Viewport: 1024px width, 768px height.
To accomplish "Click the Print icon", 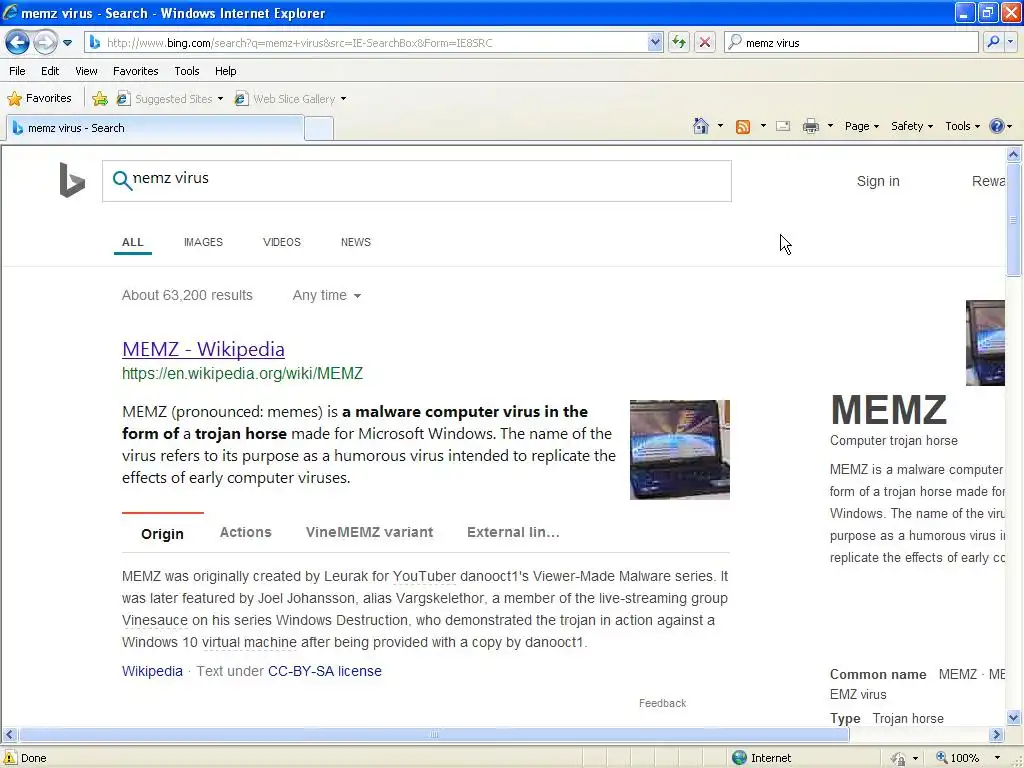I will [810, 126].
